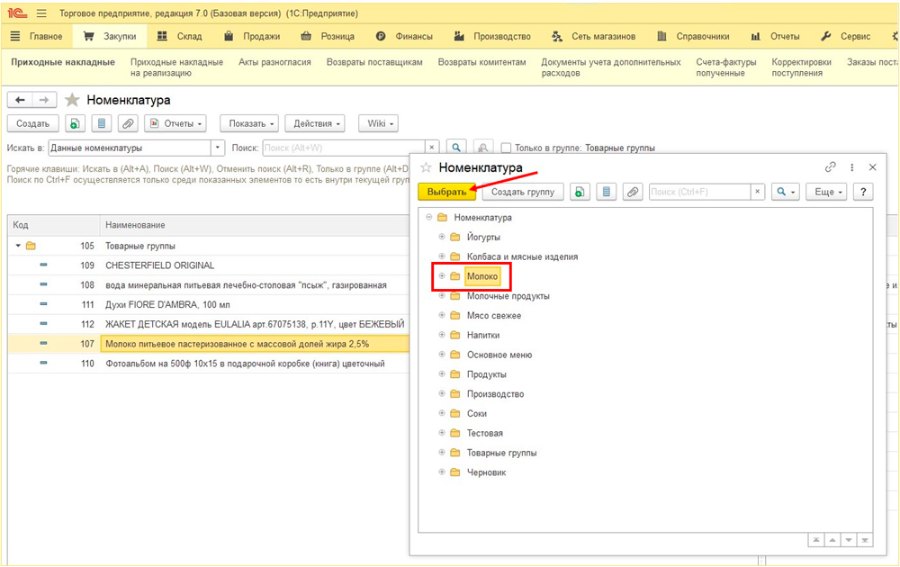900x567 pixels.
Task: Open the Финансы section tab
Action: 404,36
